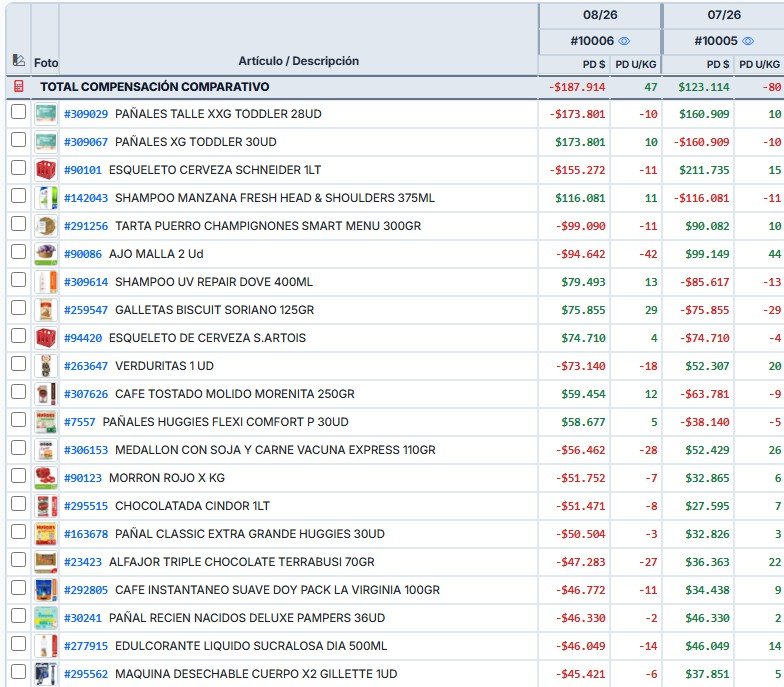The image size is (784, 687).
Task: Open article link #309029
Action: click(x=86, y=114)
